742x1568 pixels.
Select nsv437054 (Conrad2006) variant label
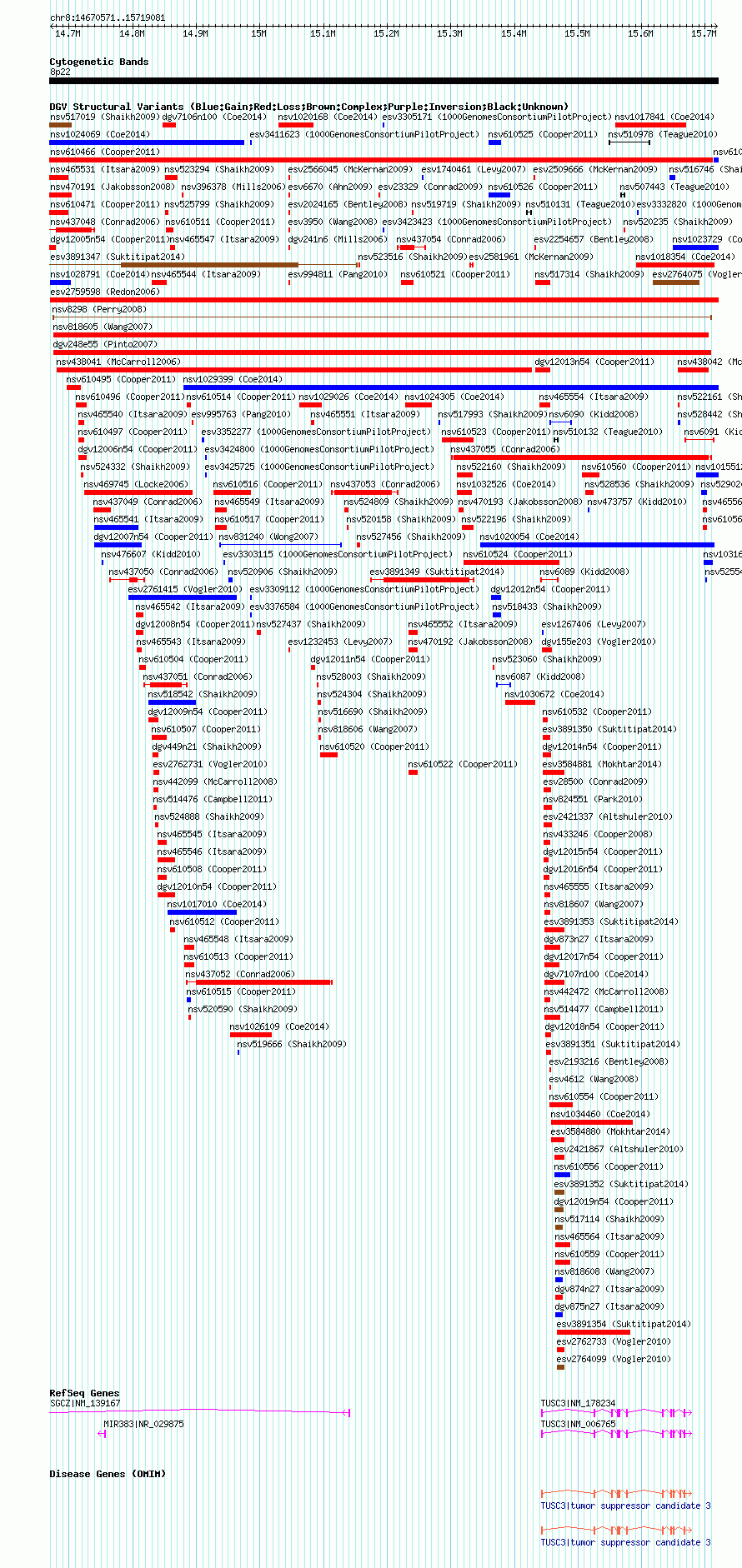pyautogui.click(x=451, y=239)
